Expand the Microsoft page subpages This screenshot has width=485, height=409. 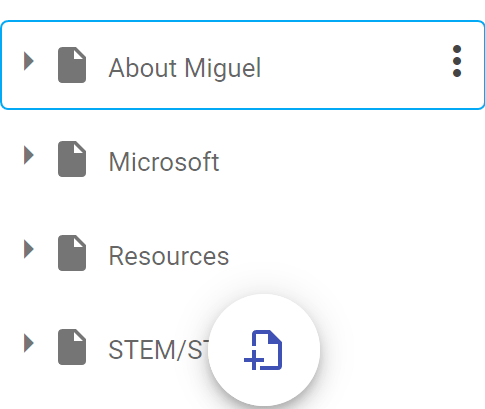pyautogui.click(x=29, y=155)
